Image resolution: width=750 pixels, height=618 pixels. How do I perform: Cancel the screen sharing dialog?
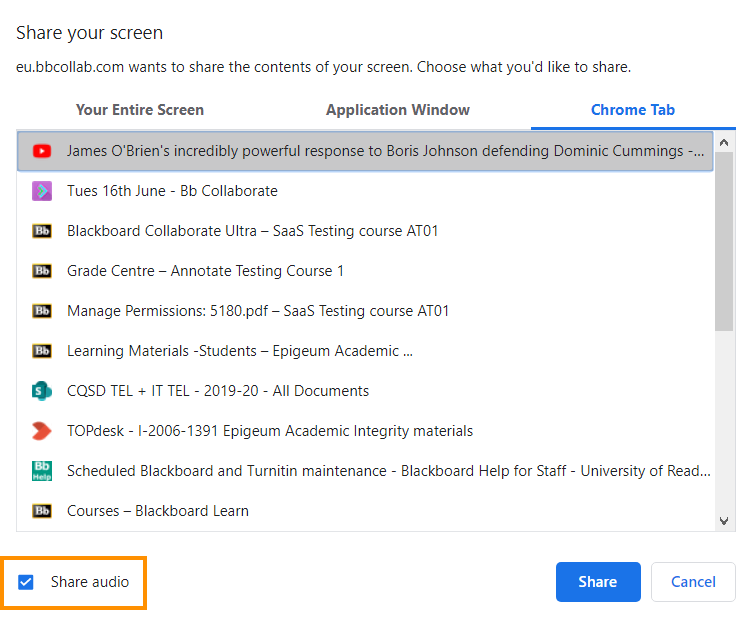click(x=693, y=582)
